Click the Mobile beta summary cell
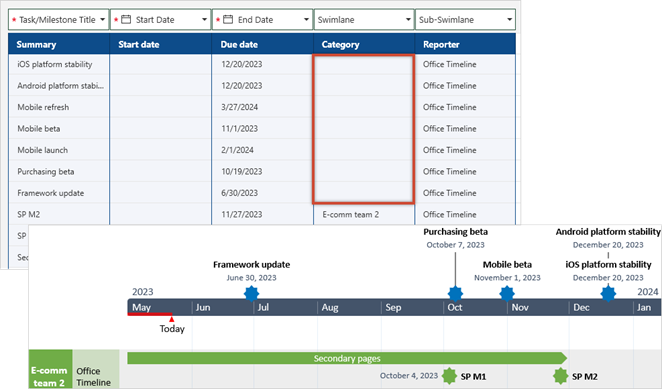Viewport: 662px width, 389px height. pyautogui.click(x=59, y=129)
